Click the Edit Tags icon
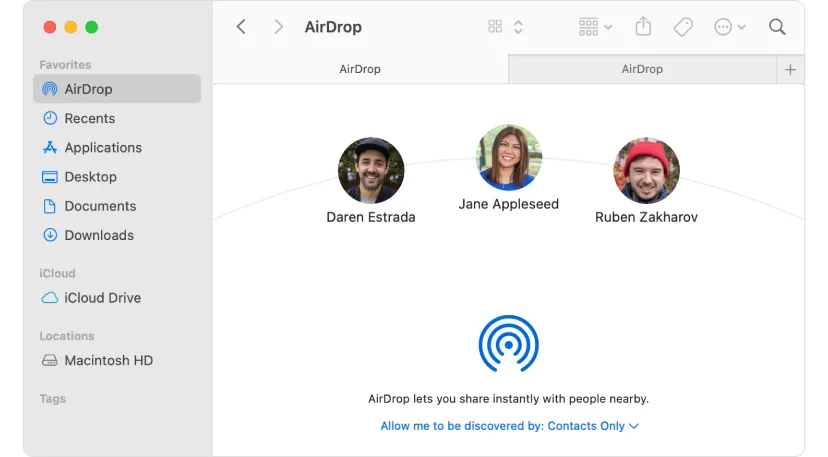Image resolution: width=828 pixels, height=457 pixels. pyautogui.click(x=683, y=27)
